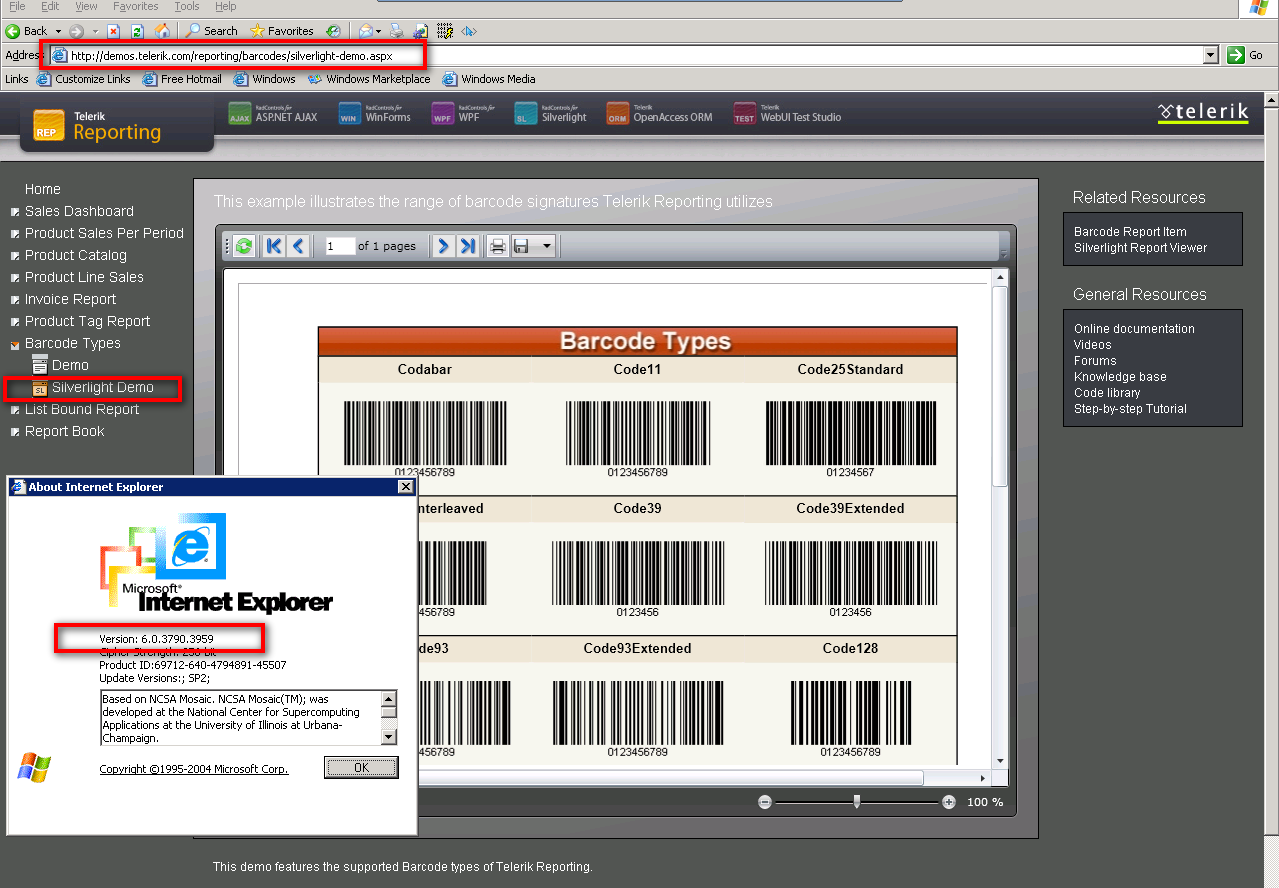Go to first page of report
The height and width of the screenshot is (888, 1279).
(x=274, y=246)
